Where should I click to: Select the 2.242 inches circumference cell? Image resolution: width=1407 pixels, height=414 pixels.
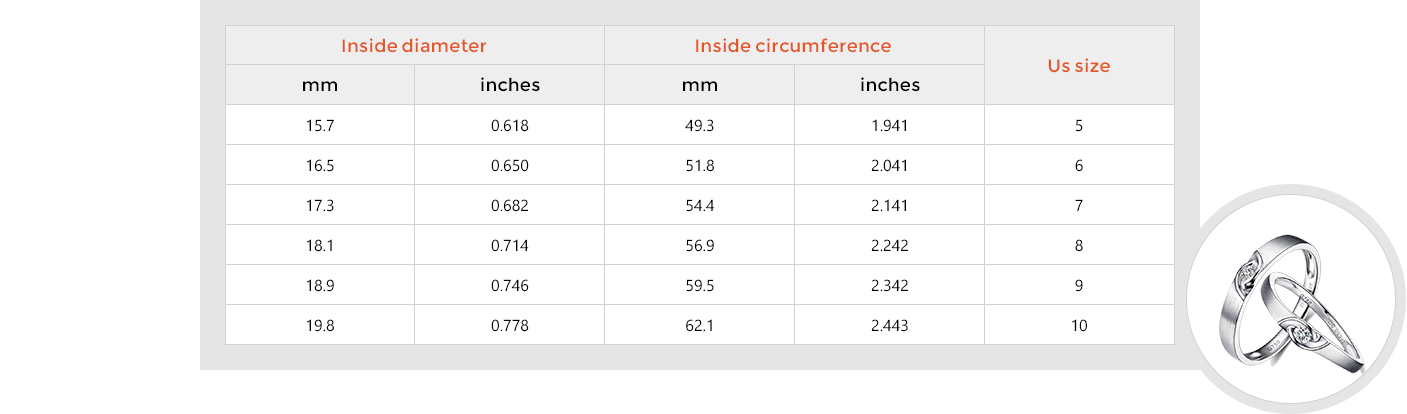[x=890, y=246]
